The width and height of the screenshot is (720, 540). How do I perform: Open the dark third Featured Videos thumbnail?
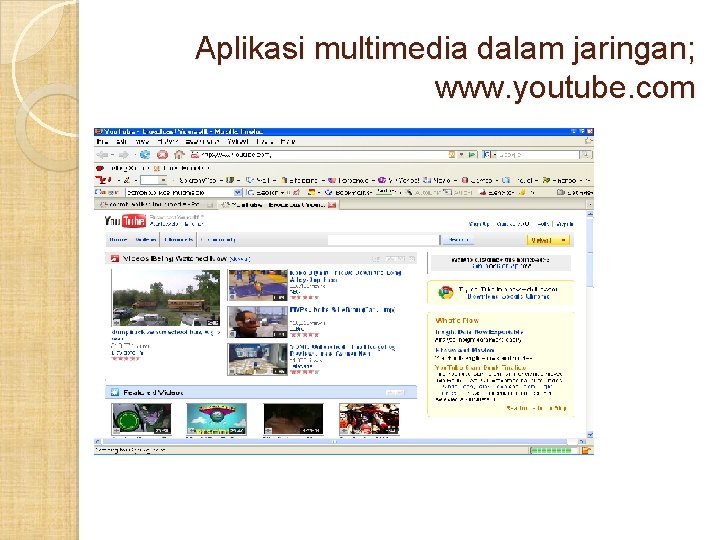click(x=293, y=419)
